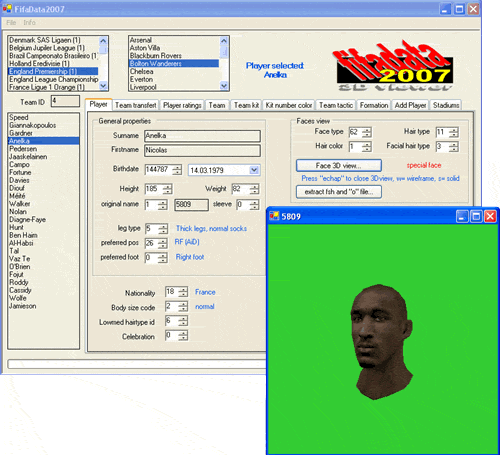Click up arrow in league list scrollbar
This screenshot has height=455, width=500.
coord(103,40)
